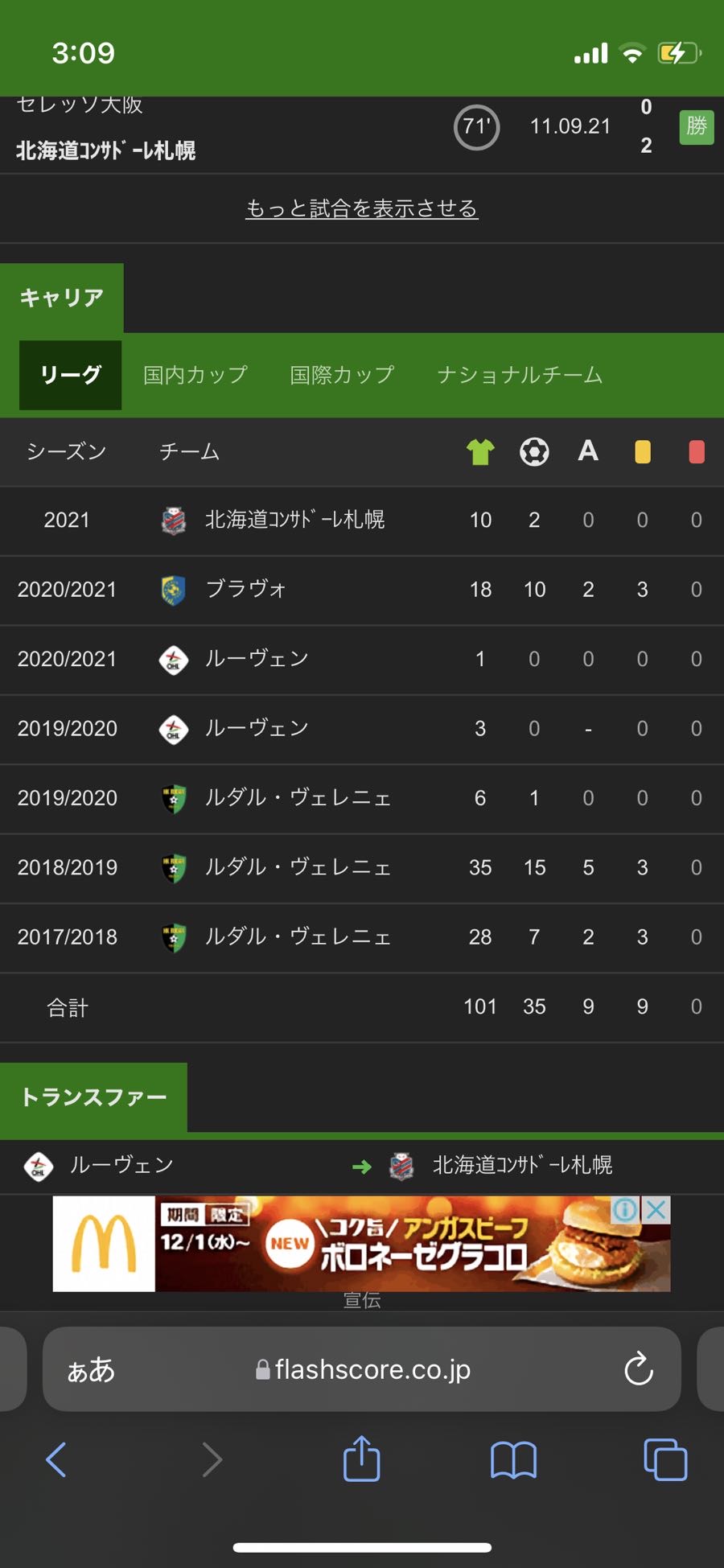Tap the yellow card column icon
724x1568 pixels.
point(642,452)
